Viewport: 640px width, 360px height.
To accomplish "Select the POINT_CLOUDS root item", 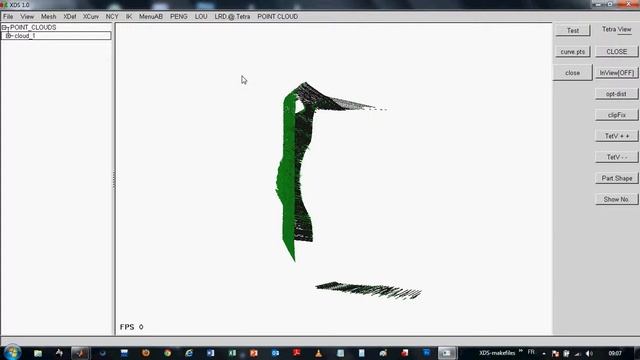I will coord(33,27).
